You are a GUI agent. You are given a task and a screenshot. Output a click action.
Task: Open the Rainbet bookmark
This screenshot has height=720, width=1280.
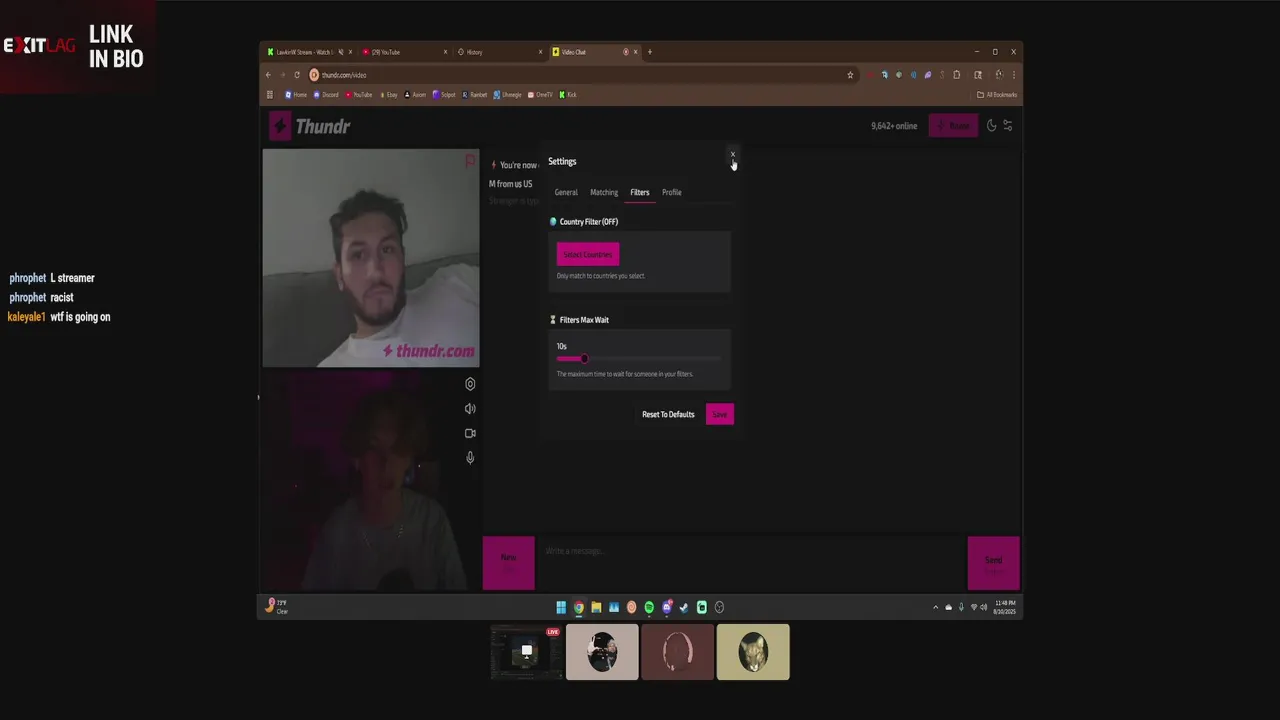coord(475,95)
